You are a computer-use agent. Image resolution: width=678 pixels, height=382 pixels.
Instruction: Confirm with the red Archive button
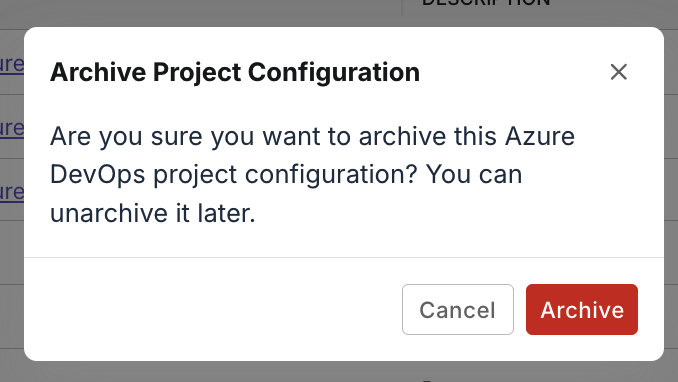coord(582,309)
